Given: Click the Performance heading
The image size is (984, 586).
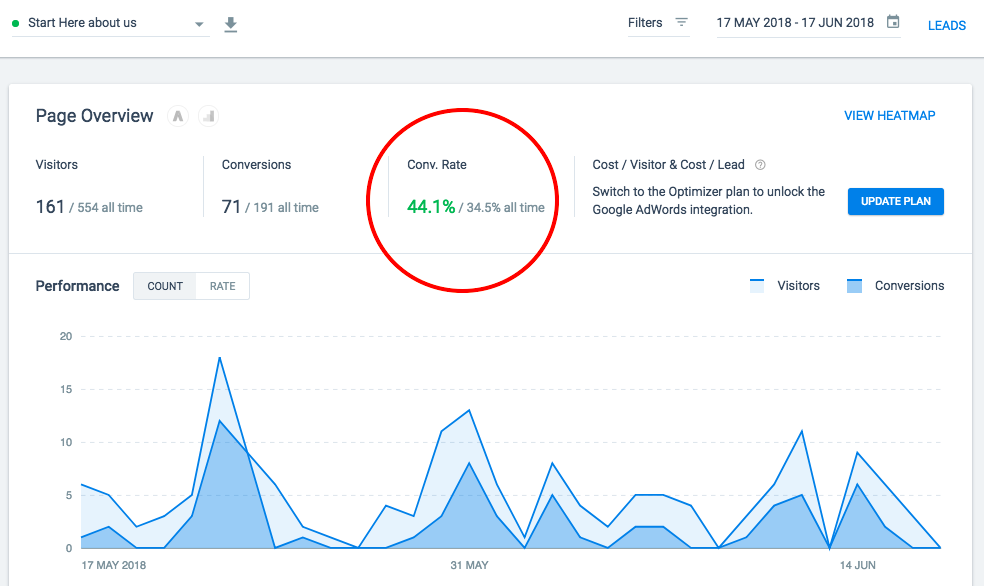Looking at the screenshot, I should (x=77, y=286).
